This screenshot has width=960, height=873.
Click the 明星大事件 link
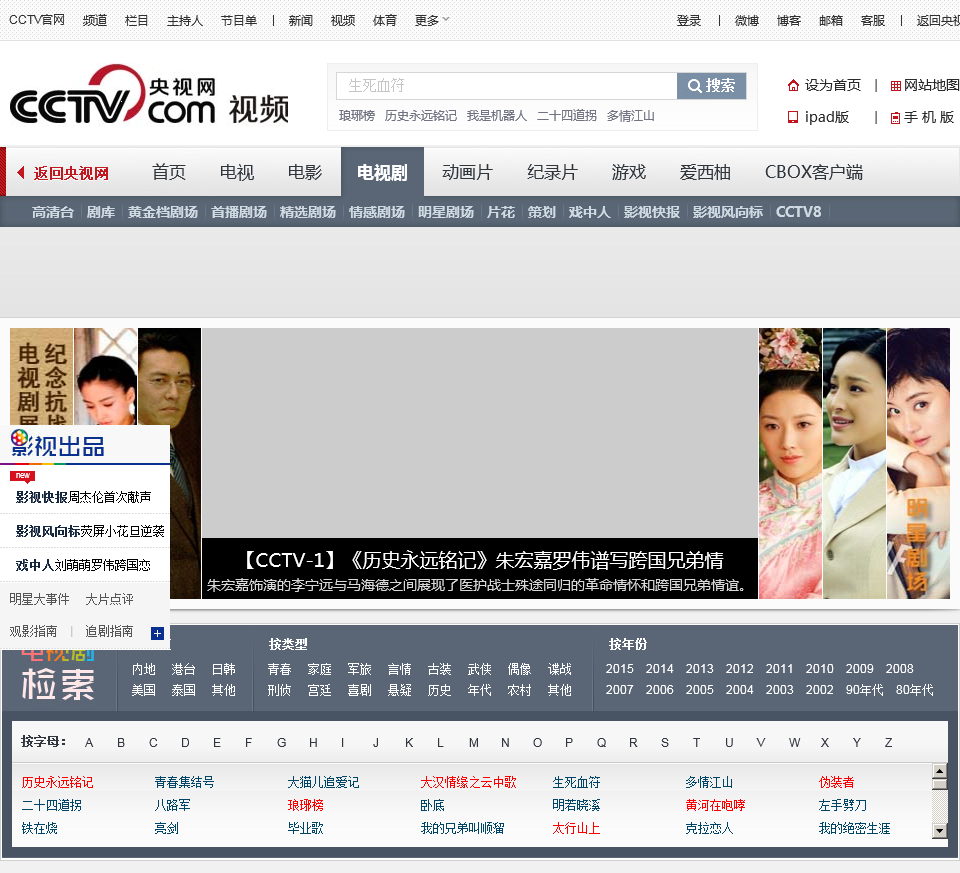[39, 599]
